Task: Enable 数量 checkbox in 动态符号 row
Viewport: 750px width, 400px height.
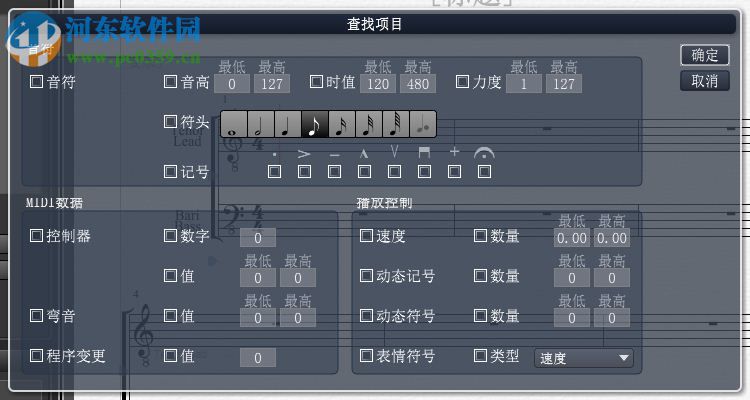Action: (x=480, y=315)
